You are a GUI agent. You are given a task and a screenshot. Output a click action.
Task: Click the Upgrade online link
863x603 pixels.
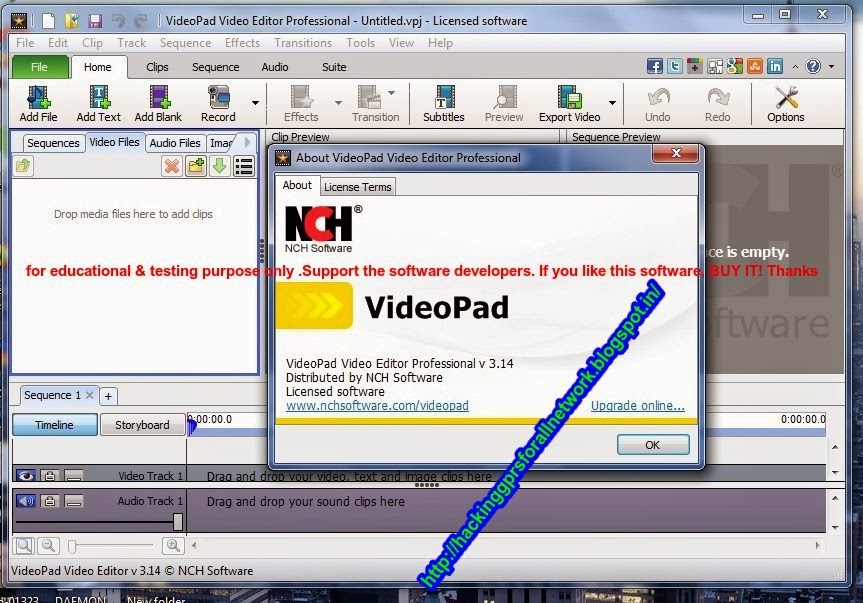tap(638, 405)
